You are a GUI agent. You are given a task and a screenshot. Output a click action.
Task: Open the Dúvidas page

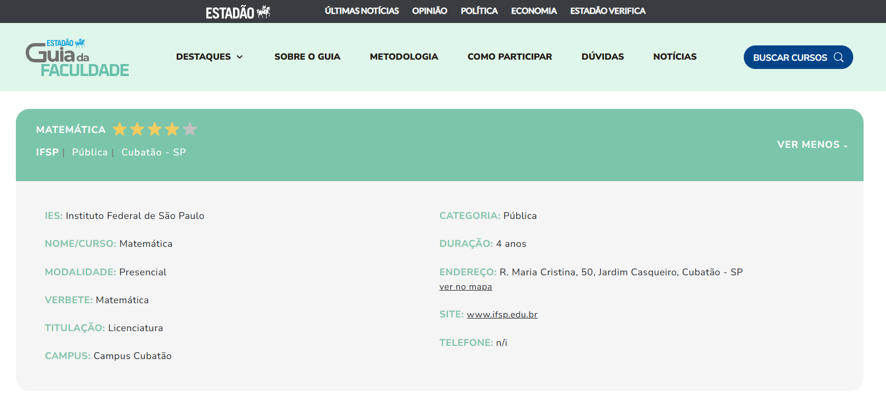(x=602, y=57)
